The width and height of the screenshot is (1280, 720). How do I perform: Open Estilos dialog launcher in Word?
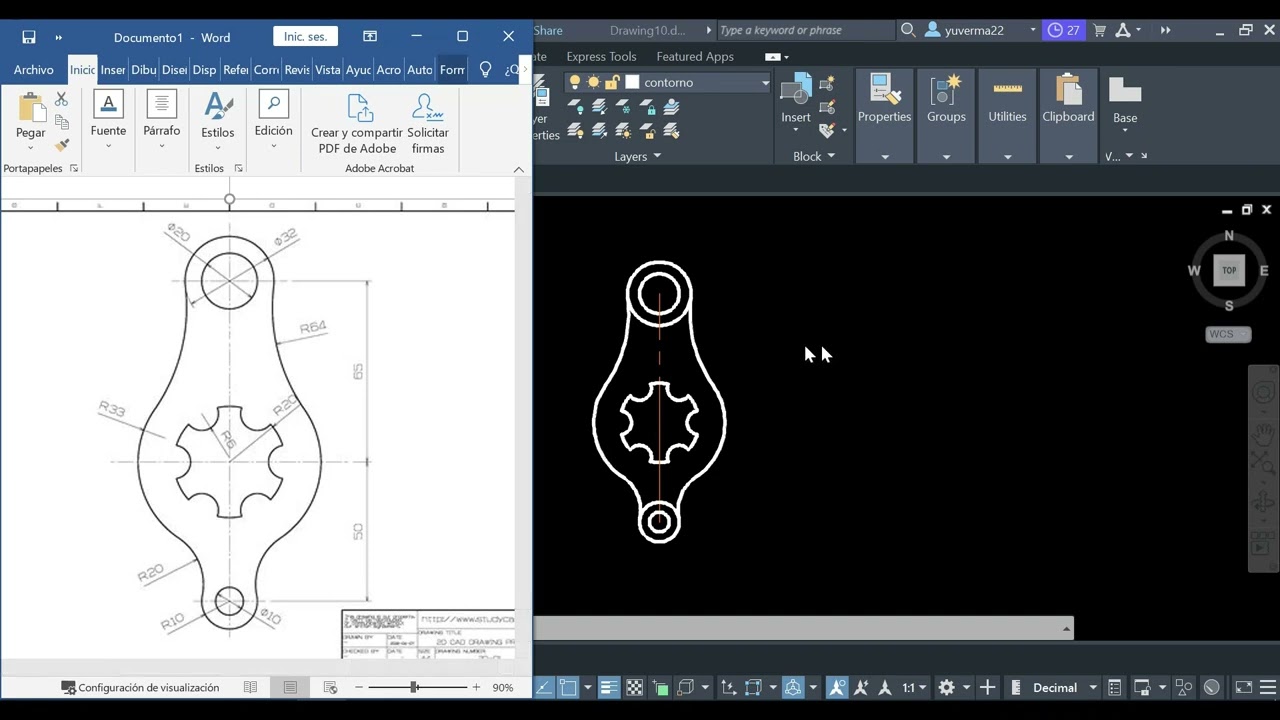(x=238, y=168)
